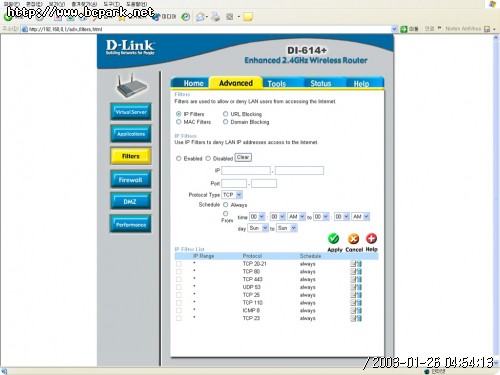This screenshot has height=375, width=500.
Task: Click the orange Cancel X icon
Action: pos(353,239)
